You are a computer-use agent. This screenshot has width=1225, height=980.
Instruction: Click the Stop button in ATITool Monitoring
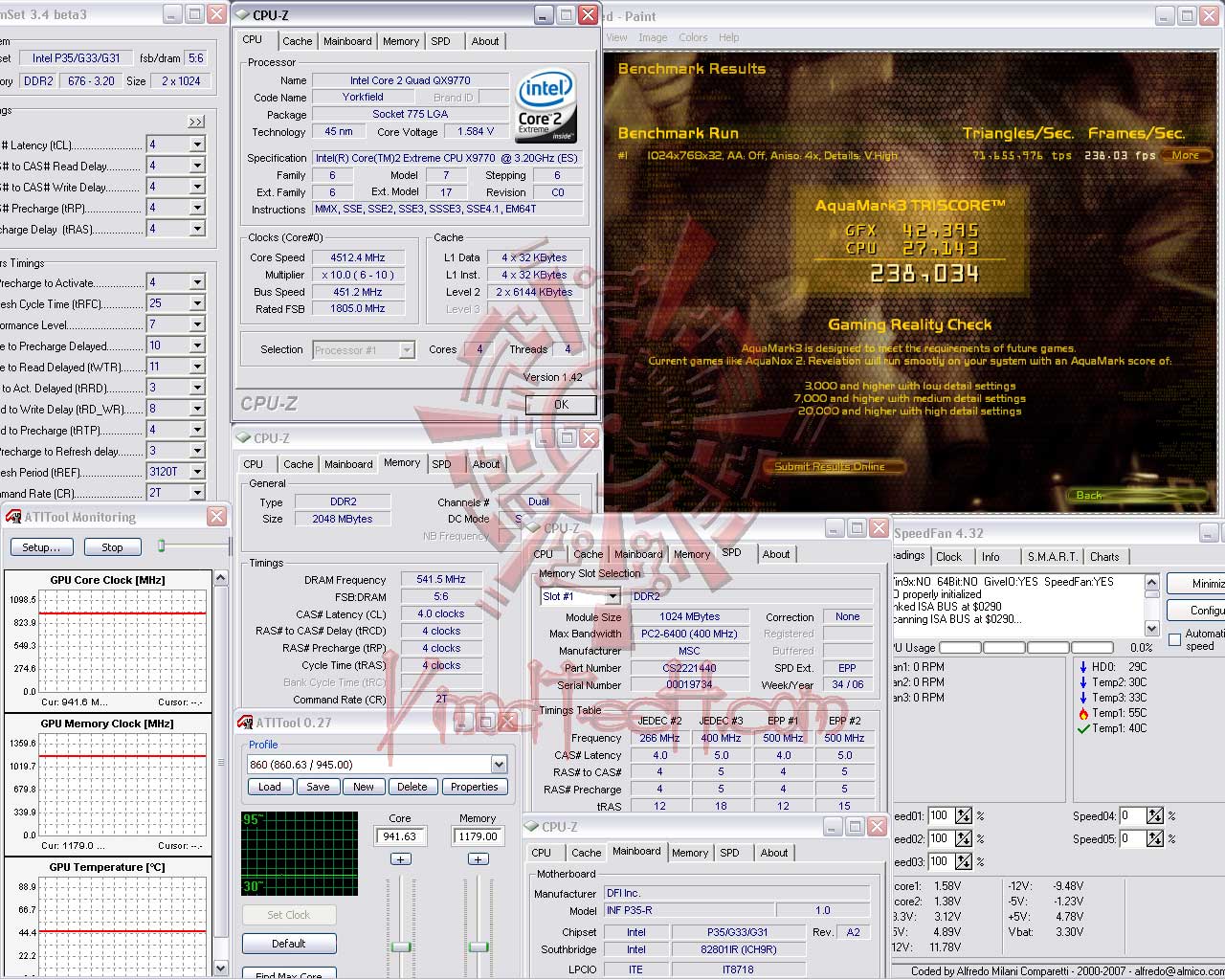pyautogui.click(x=112, y=547)
